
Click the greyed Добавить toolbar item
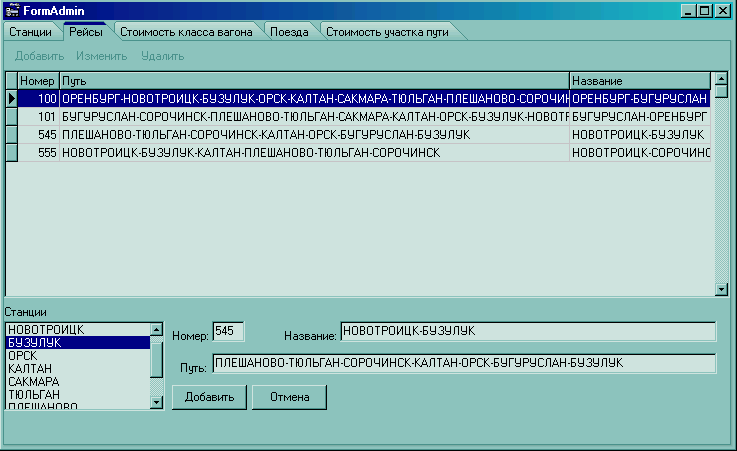tap(39, 56)
